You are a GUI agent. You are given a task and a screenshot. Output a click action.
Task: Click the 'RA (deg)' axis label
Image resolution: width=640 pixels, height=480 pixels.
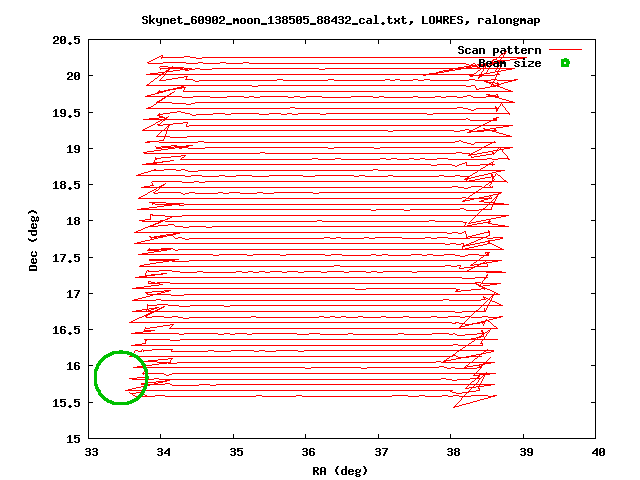pos(340,471)
